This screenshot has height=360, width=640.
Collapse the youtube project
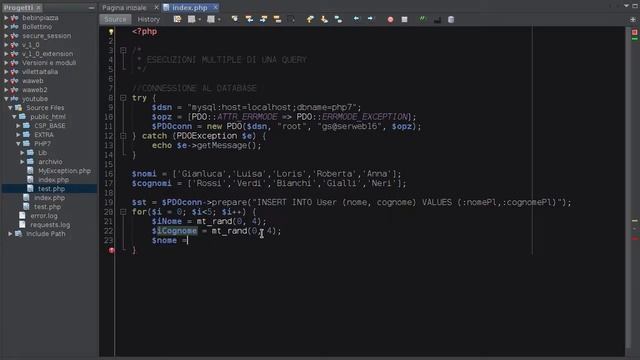6,99
